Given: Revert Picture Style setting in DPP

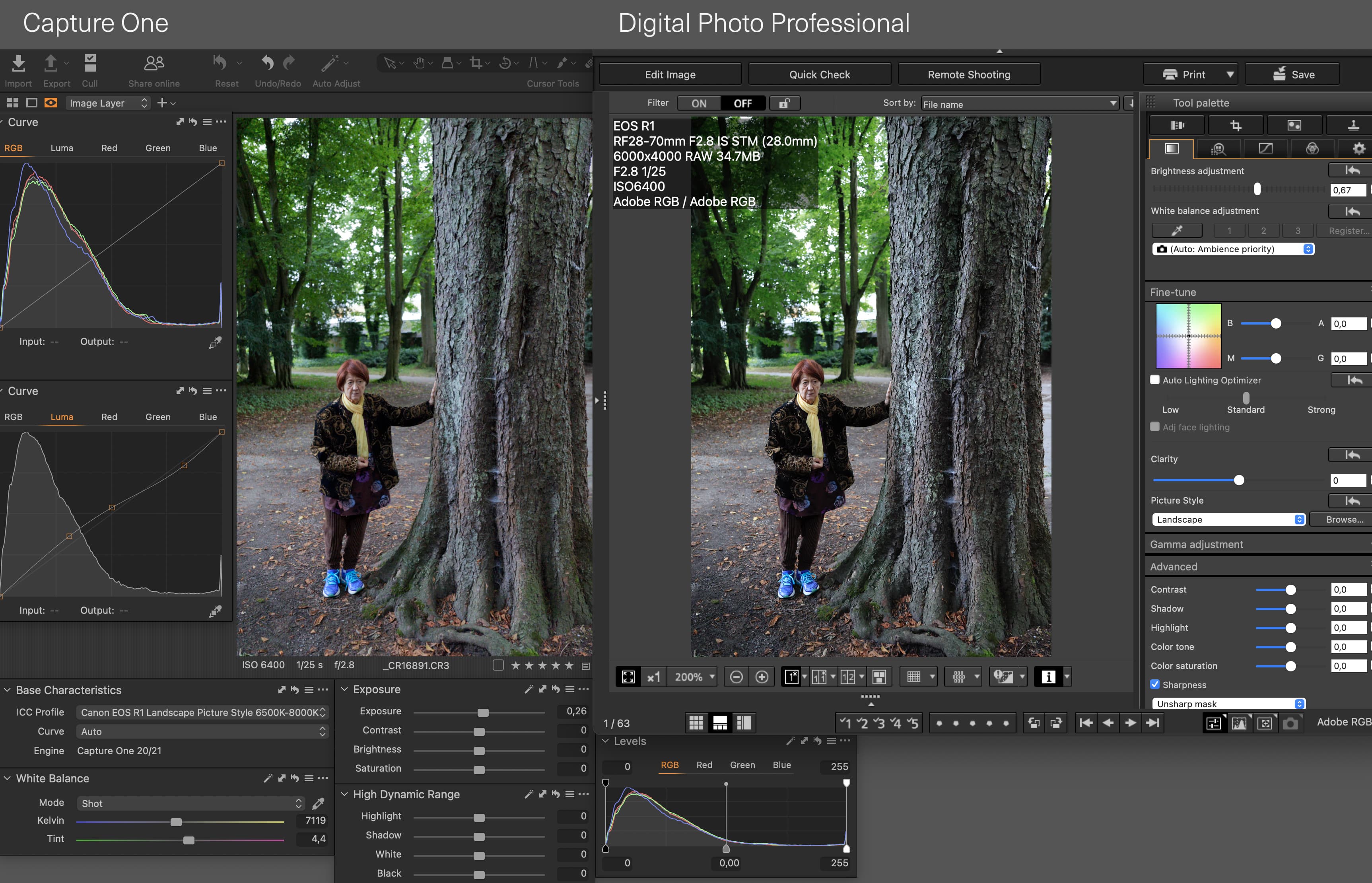Looking at the screenshot, I should tap(1351, 500).
